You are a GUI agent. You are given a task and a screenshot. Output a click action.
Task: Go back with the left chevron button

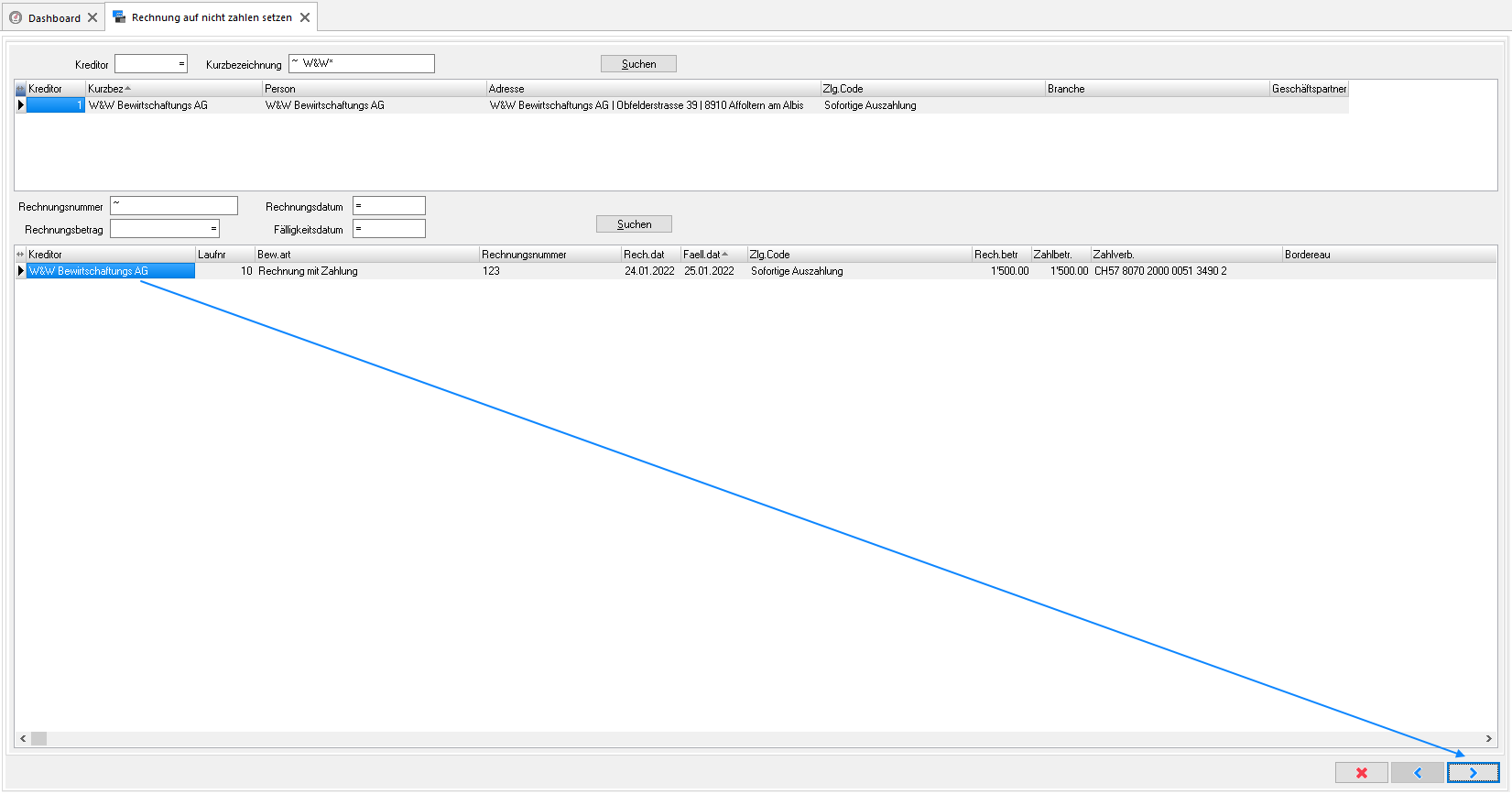[x=1417, y=773]
